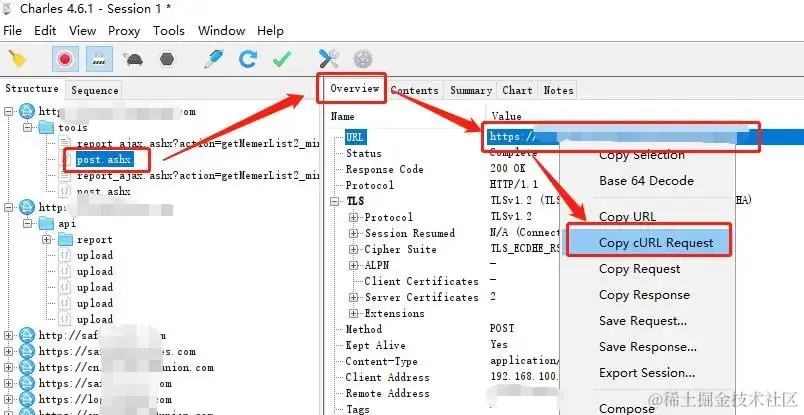
Task: Open the Help menu
Action: (270, 31)
